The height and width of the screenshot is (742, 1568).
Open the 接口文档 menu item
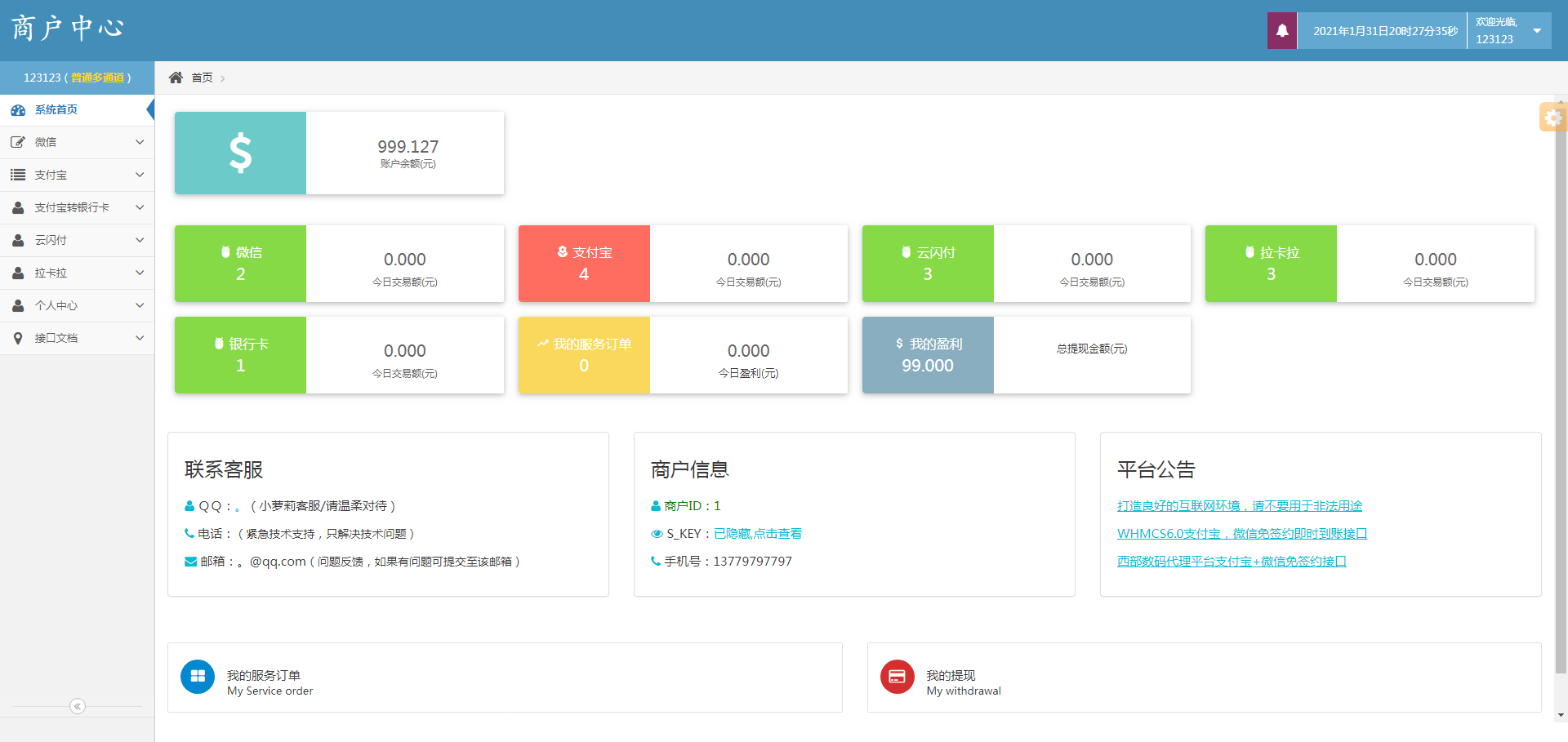click(77, 338)
